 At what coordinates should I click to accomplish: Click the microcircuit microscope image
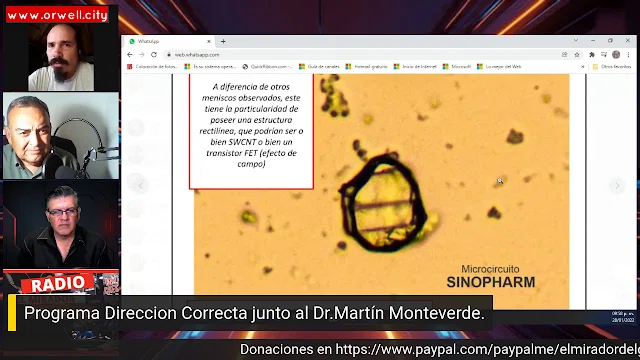[382, 191]
